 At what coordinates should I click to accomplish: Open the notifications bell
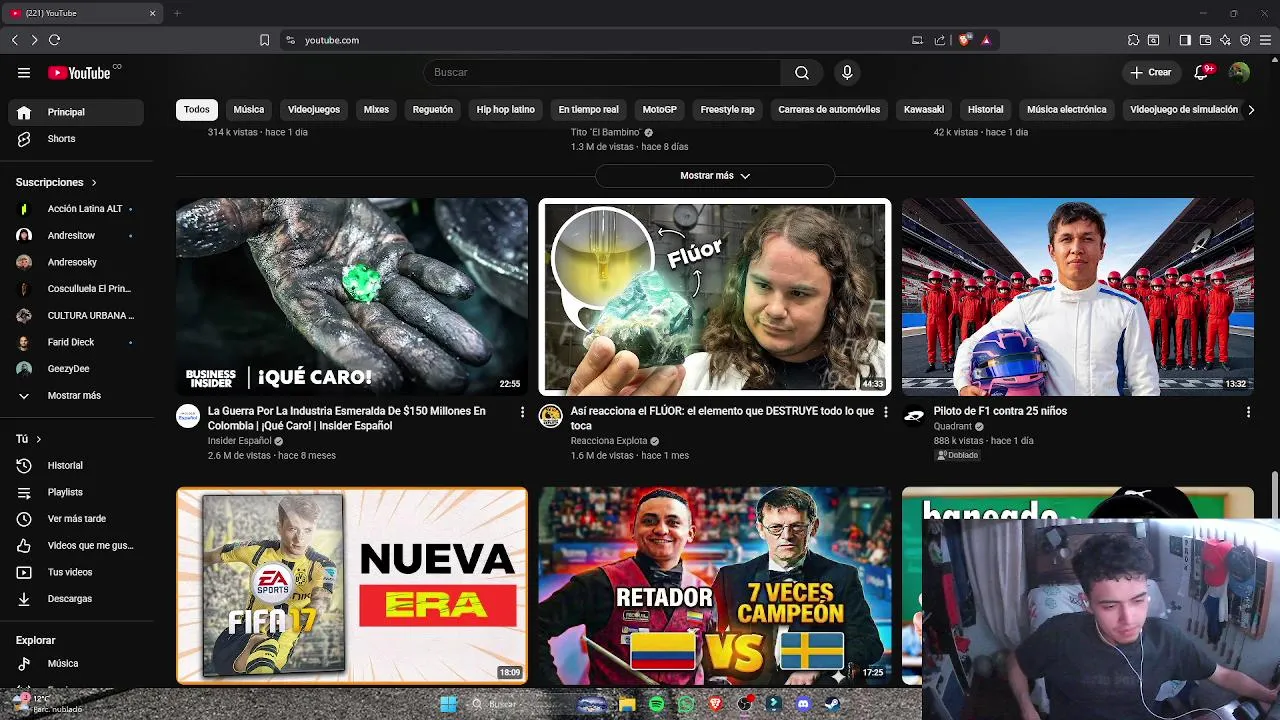pyautogui.click(x=1204, y=72)
